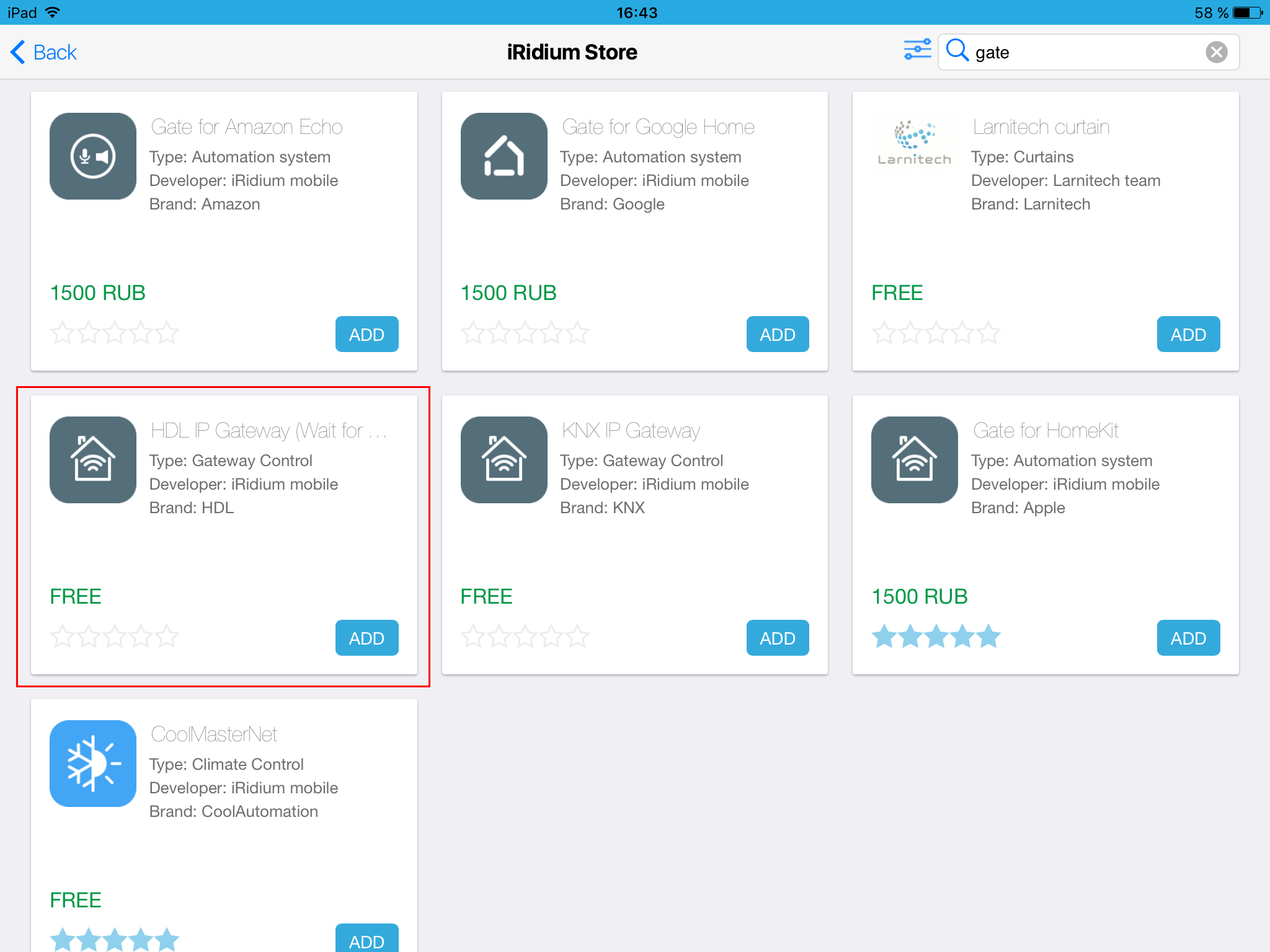Add Gate for Amazon Echo
The image size is (1270, 952).
pos(366,335)
